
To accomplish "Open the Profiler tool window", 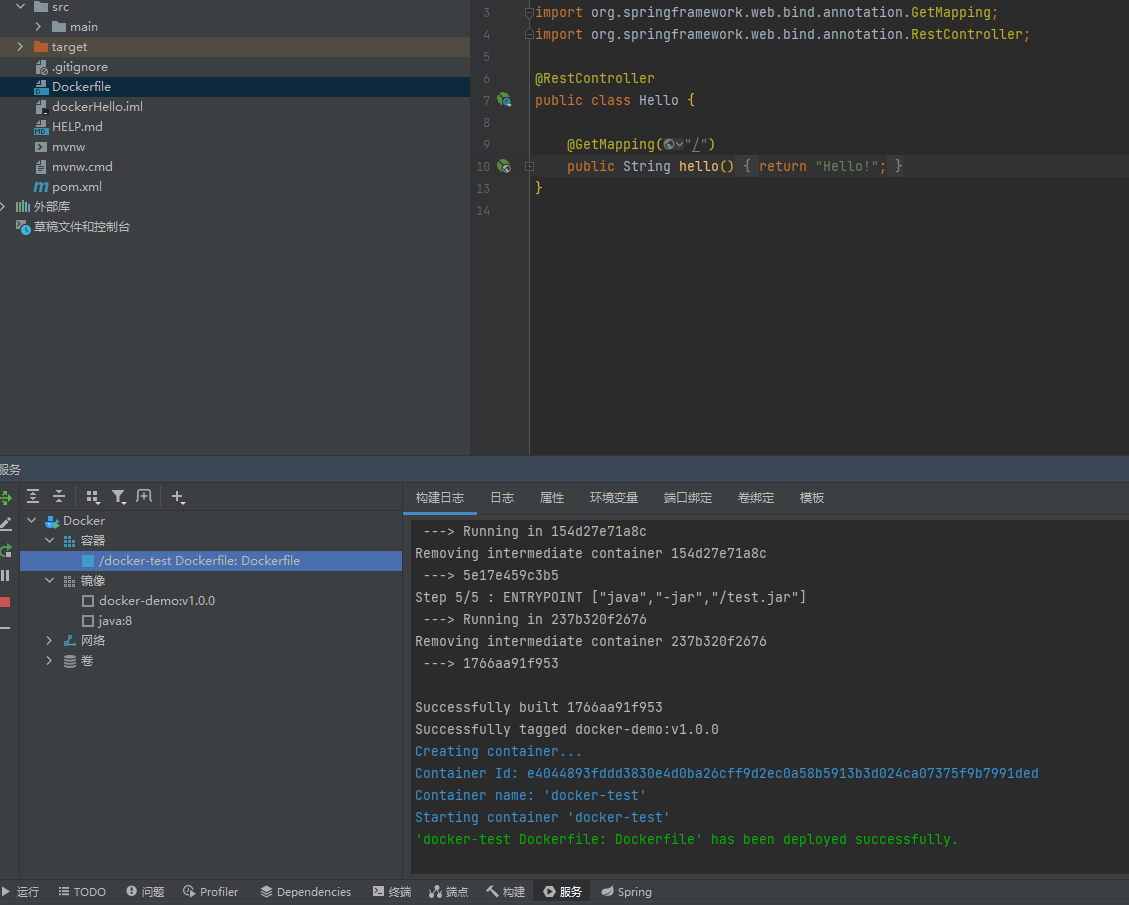I will pos(210,891).
